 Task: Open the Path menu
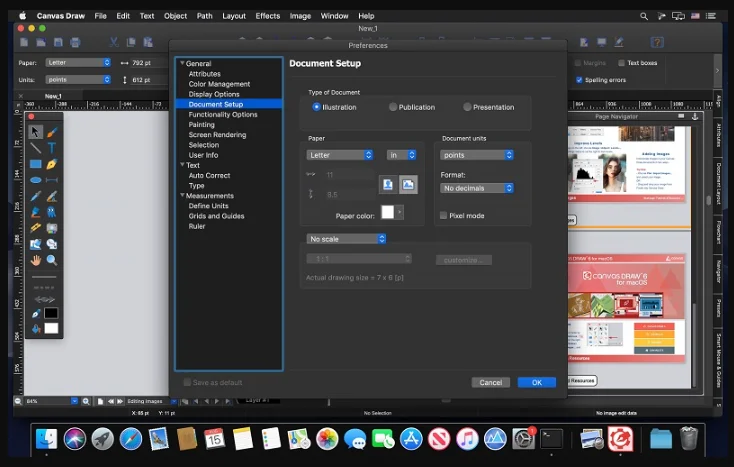(205, 16)
